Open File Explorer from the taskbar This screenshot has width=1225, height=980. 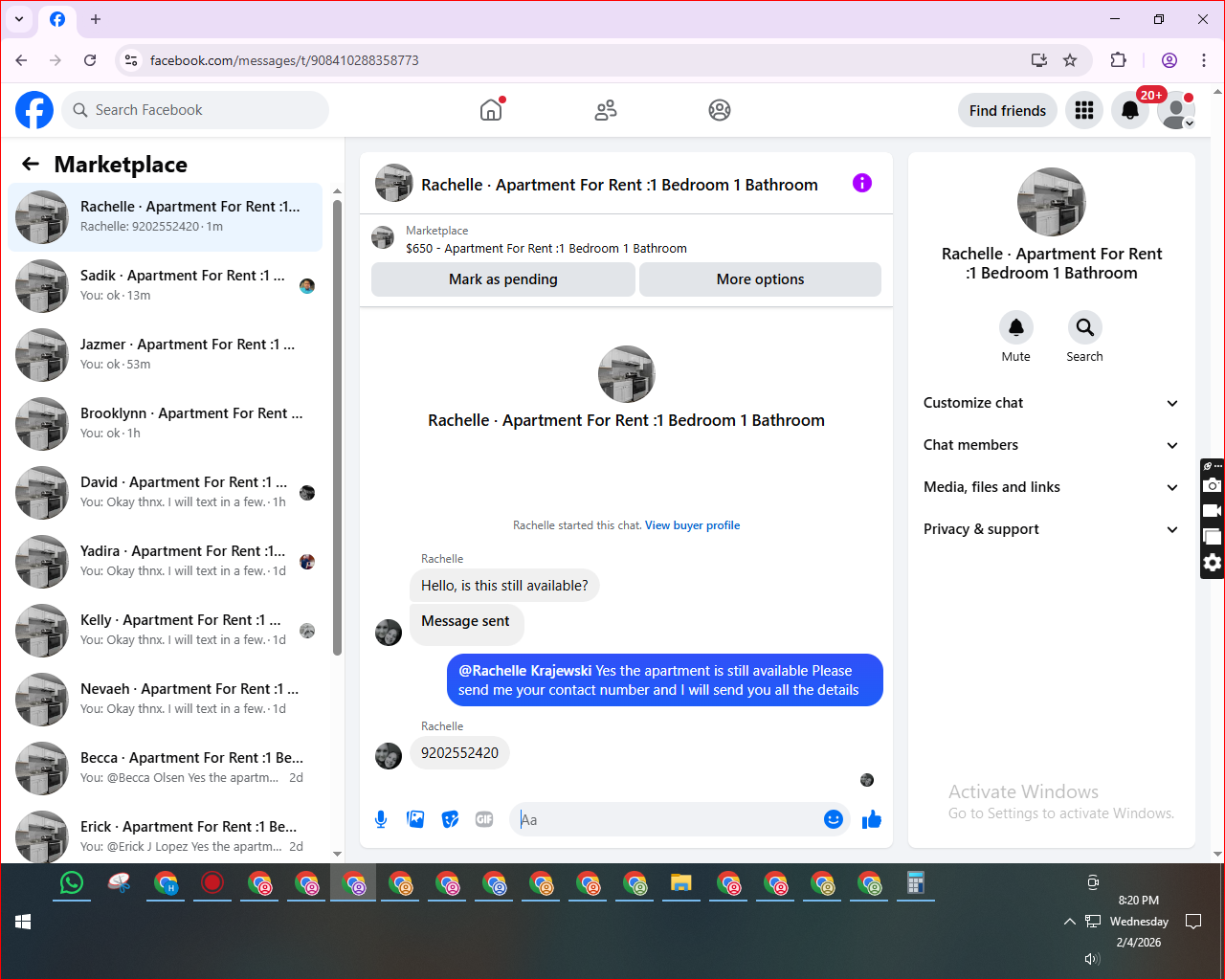pyautogui.click(x=681, y=882)
